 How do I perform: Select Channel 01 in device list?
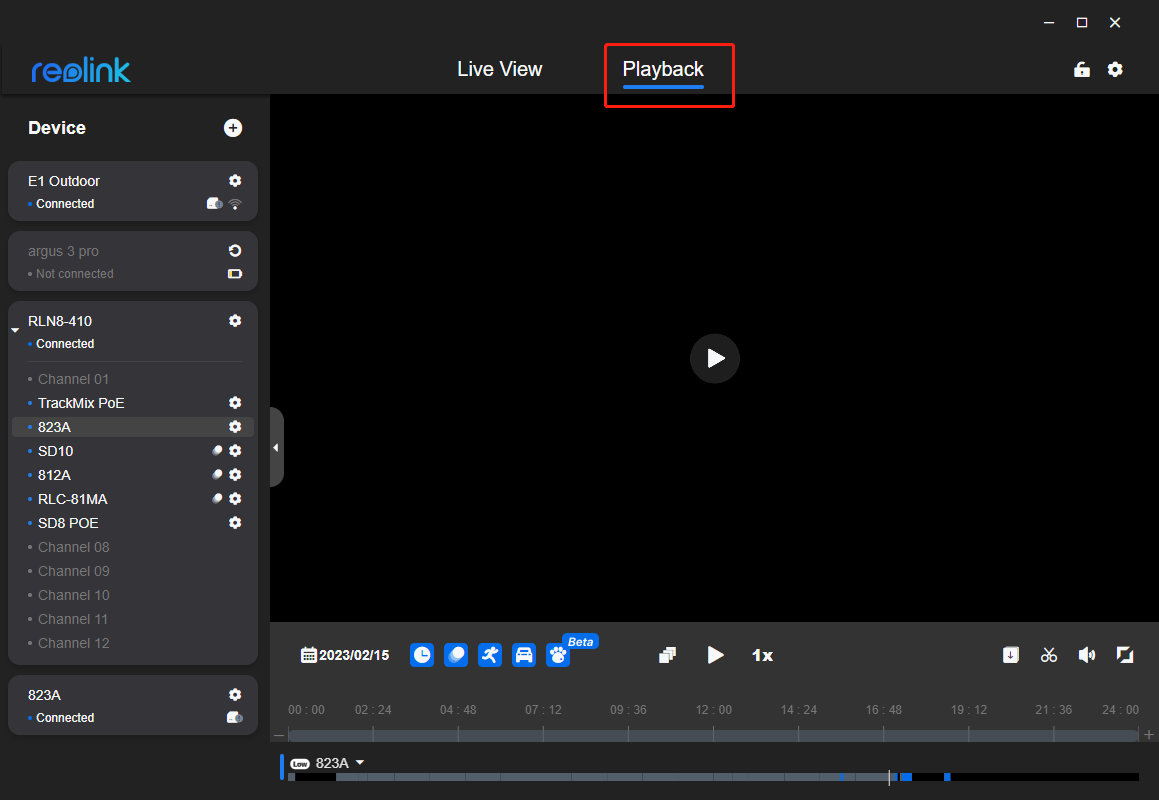point(73,379)
